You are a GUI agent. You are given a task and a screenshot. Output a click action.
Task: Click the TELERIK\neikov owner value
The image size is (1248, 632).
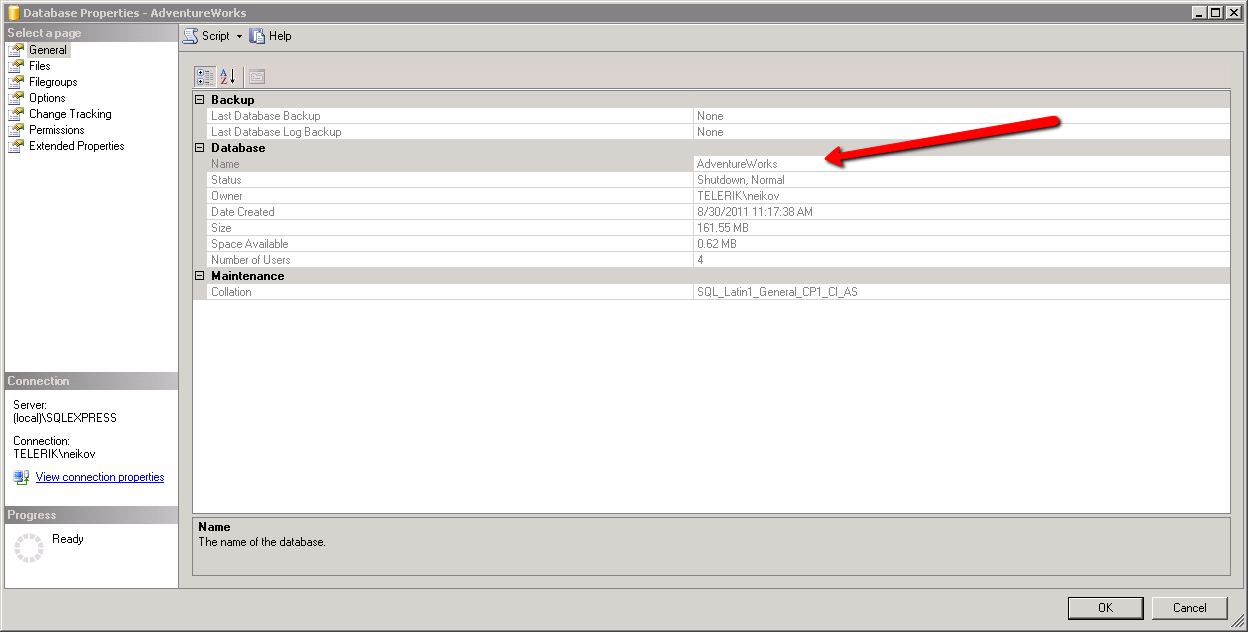pyautogui.click(x=739, y=196)
